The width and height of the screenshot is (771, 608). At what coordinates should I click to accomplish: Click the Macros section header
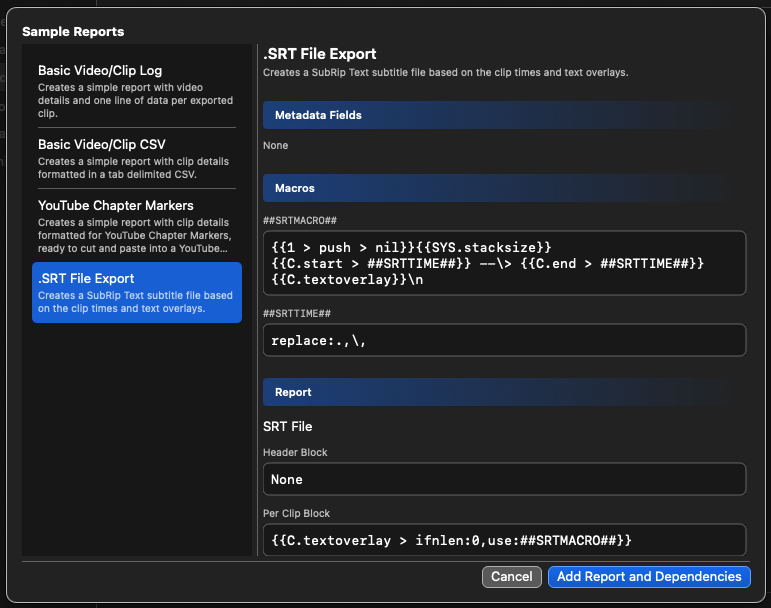504,188
